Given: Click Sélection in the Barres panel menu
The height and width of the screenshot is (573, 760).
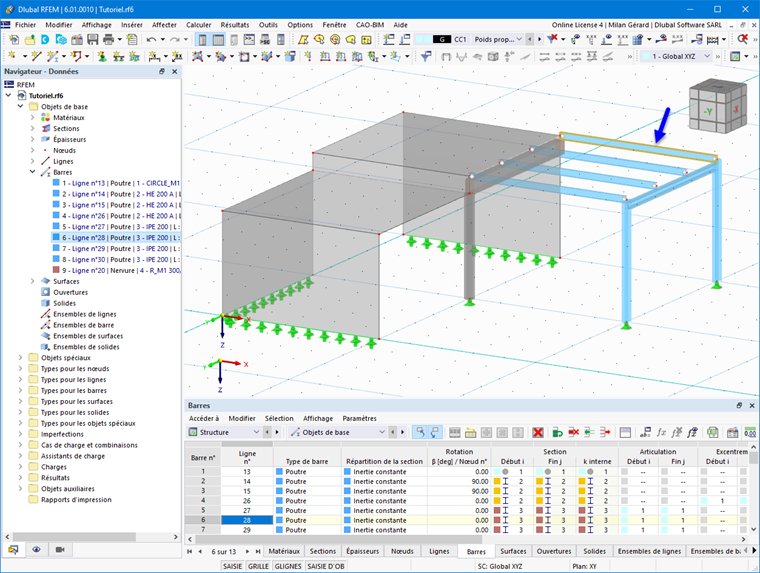Looking at the screenshot, I should (x=279, y=418).
